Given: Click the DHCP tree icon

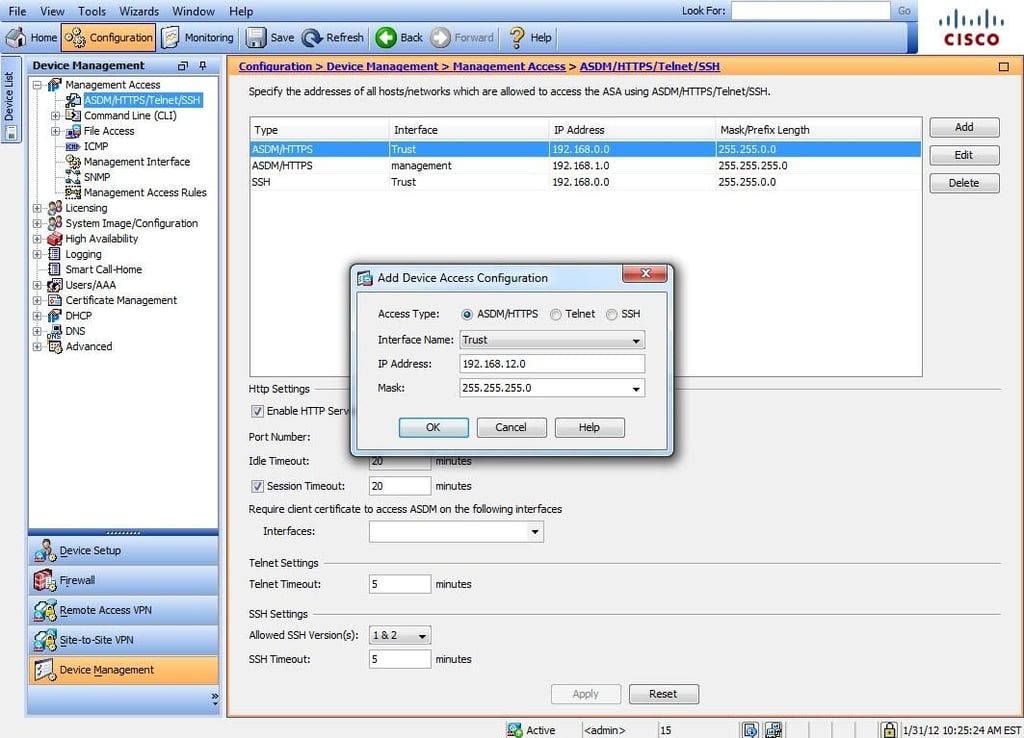Looking at the screenshot, I should (x=55, y=315).
